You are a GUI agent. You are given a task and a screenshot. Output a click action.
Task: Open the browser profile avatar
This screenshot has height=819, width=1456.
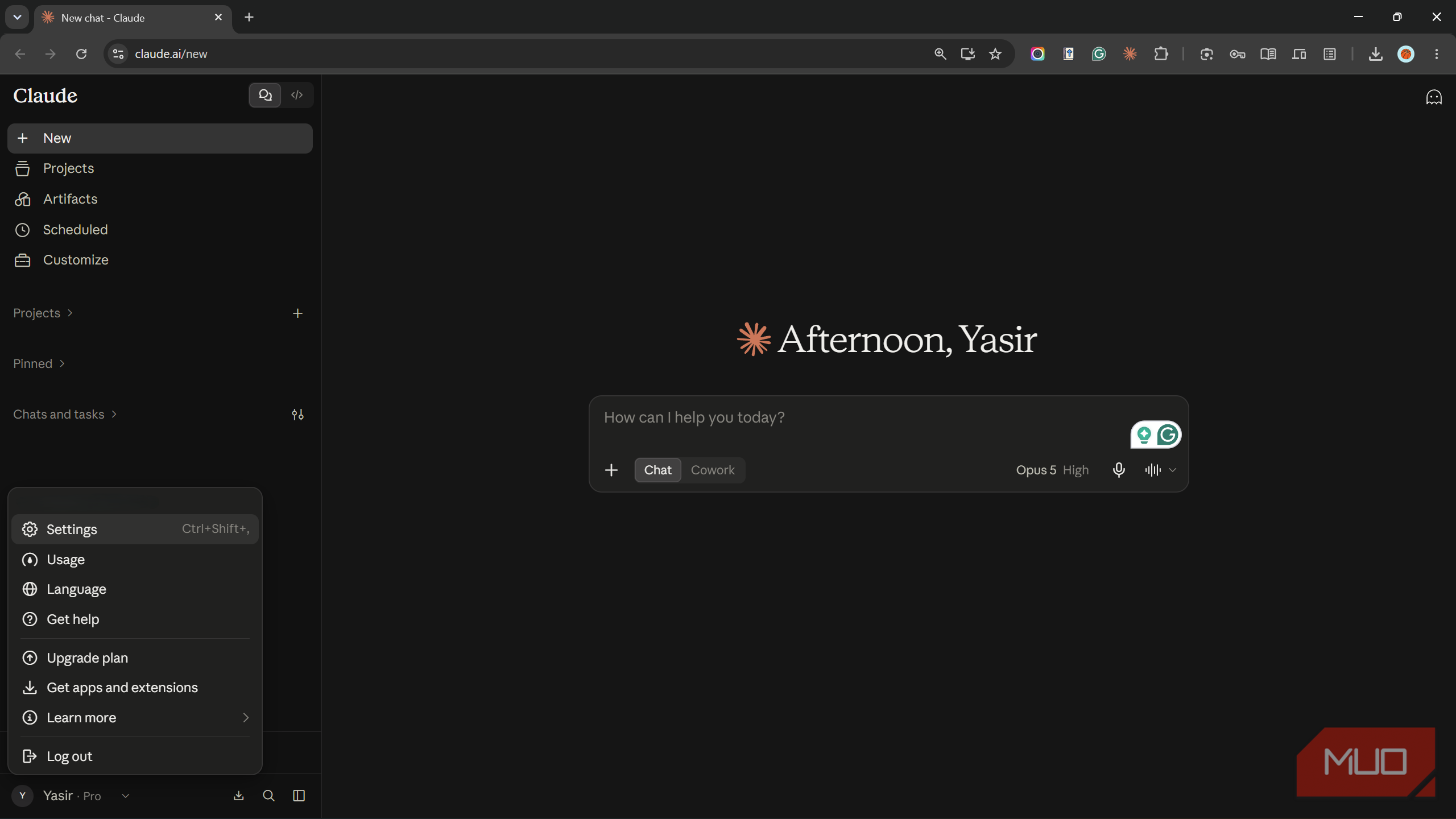coord(1406,54)
